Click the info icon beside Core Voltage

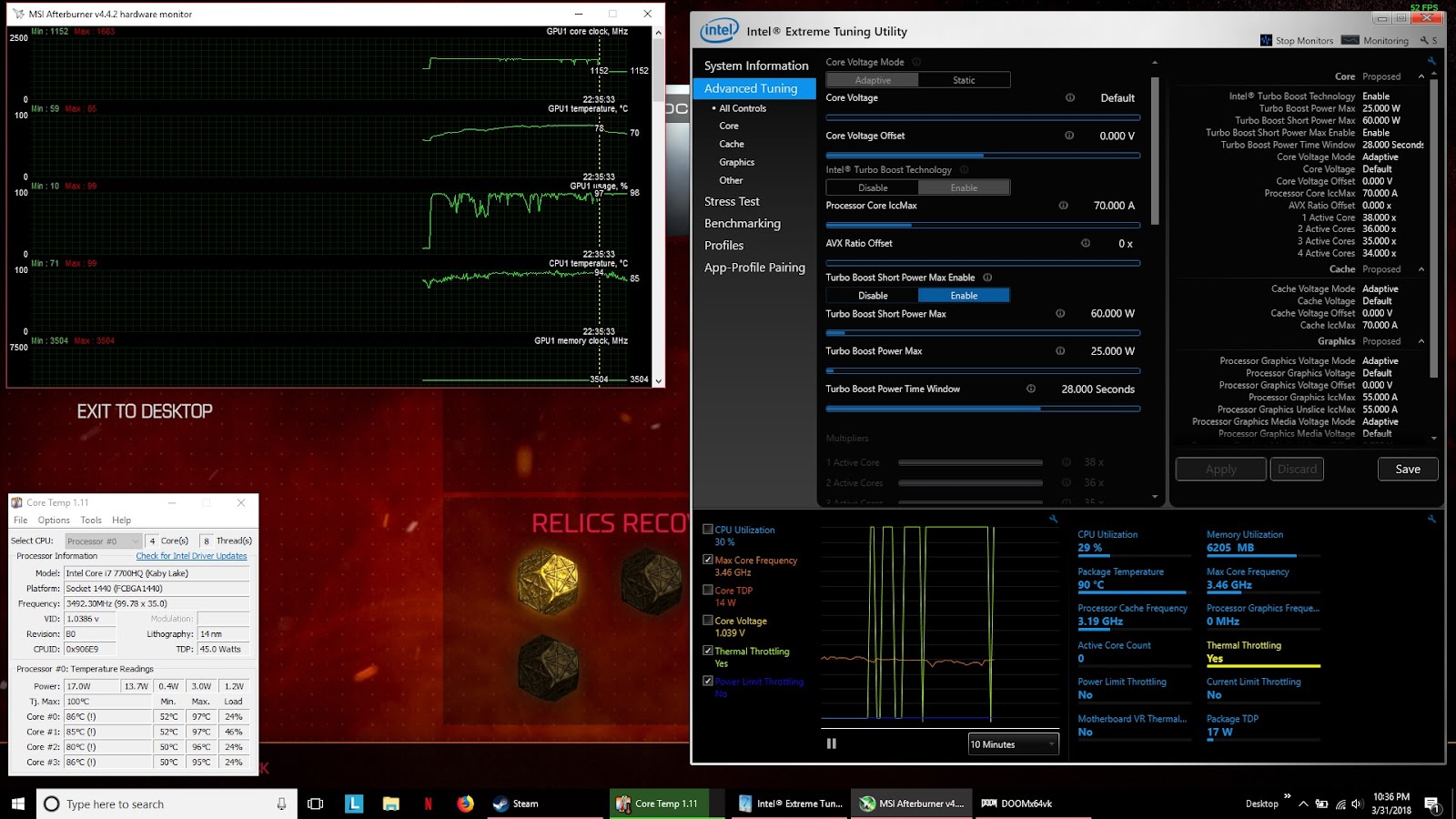1070,97
